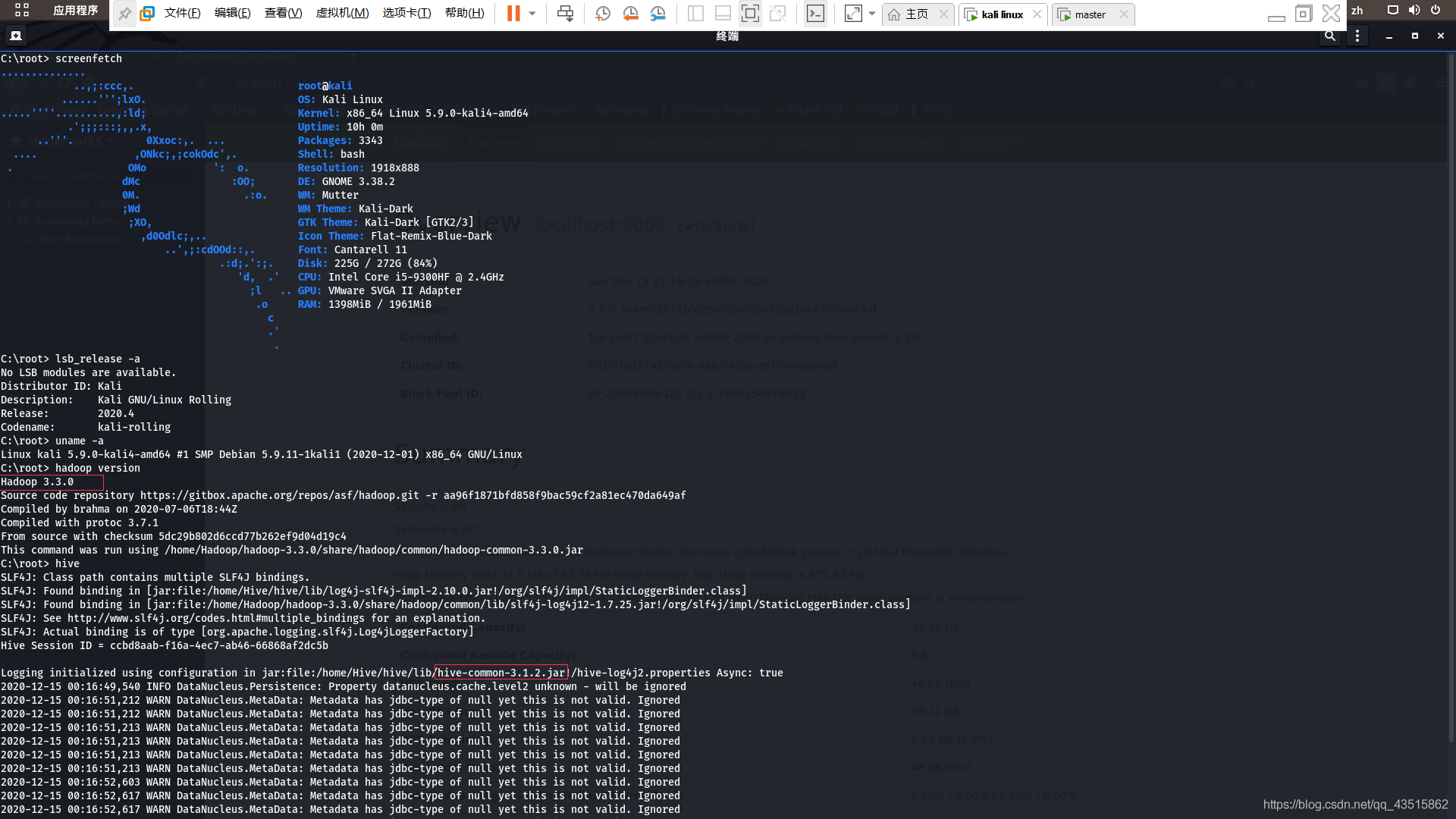This screenshot has width=1456, height=819.
Task: Click the Unity mode icon
Action: (x=777, y=14)
